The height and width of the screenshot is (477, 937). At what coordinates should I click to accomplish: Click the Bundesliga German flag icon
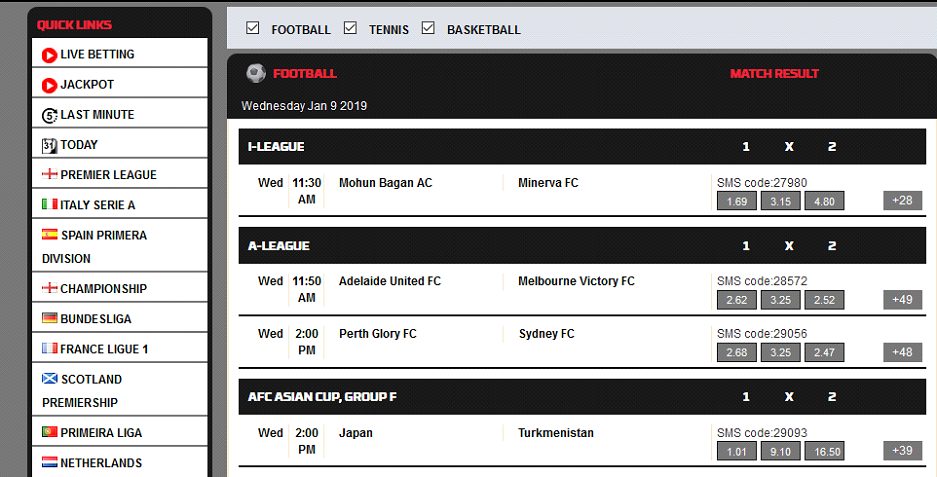pos(50,318)
